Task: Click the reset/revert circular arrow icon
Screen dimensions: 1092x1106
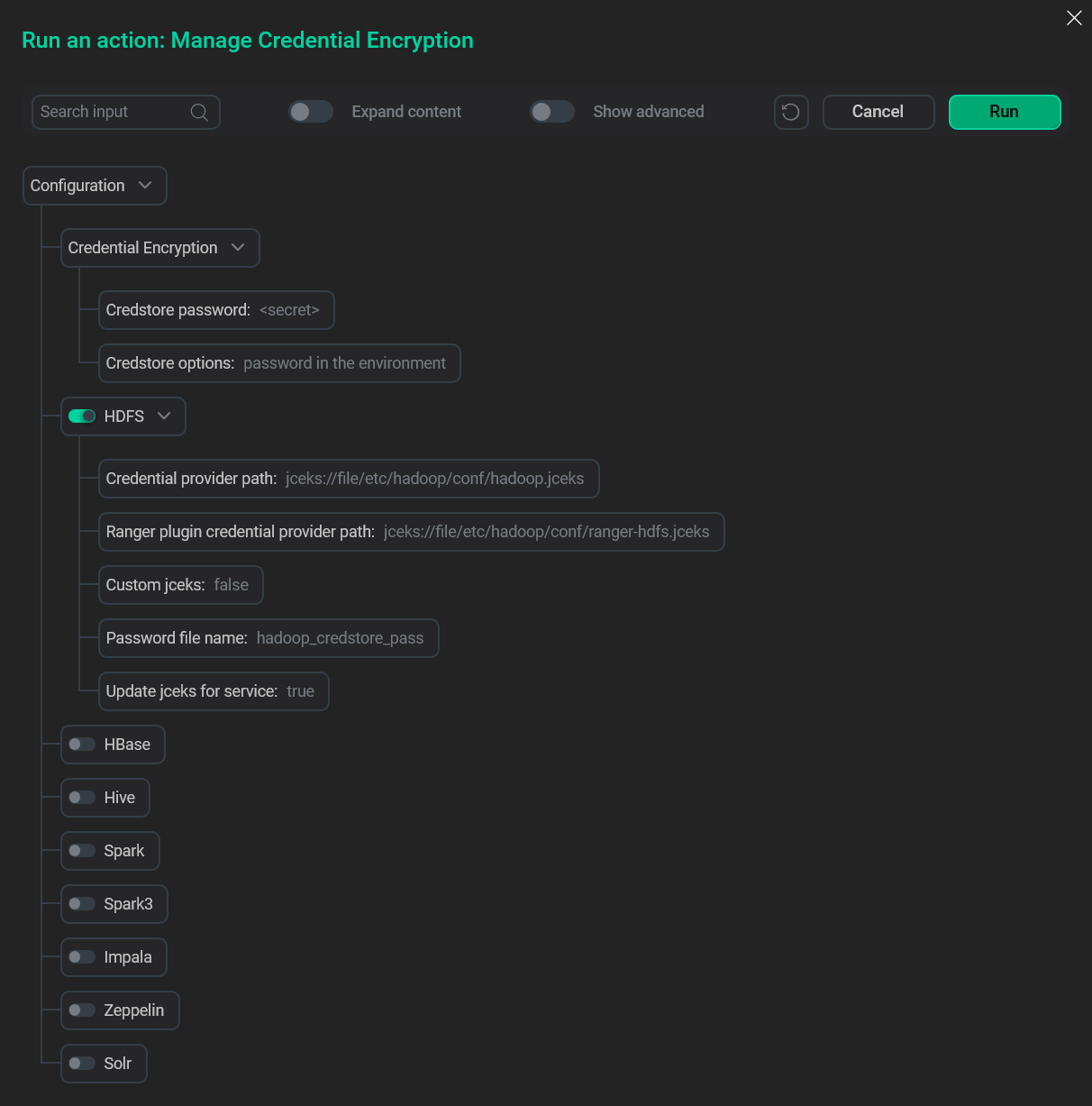Action: (791, 112)
